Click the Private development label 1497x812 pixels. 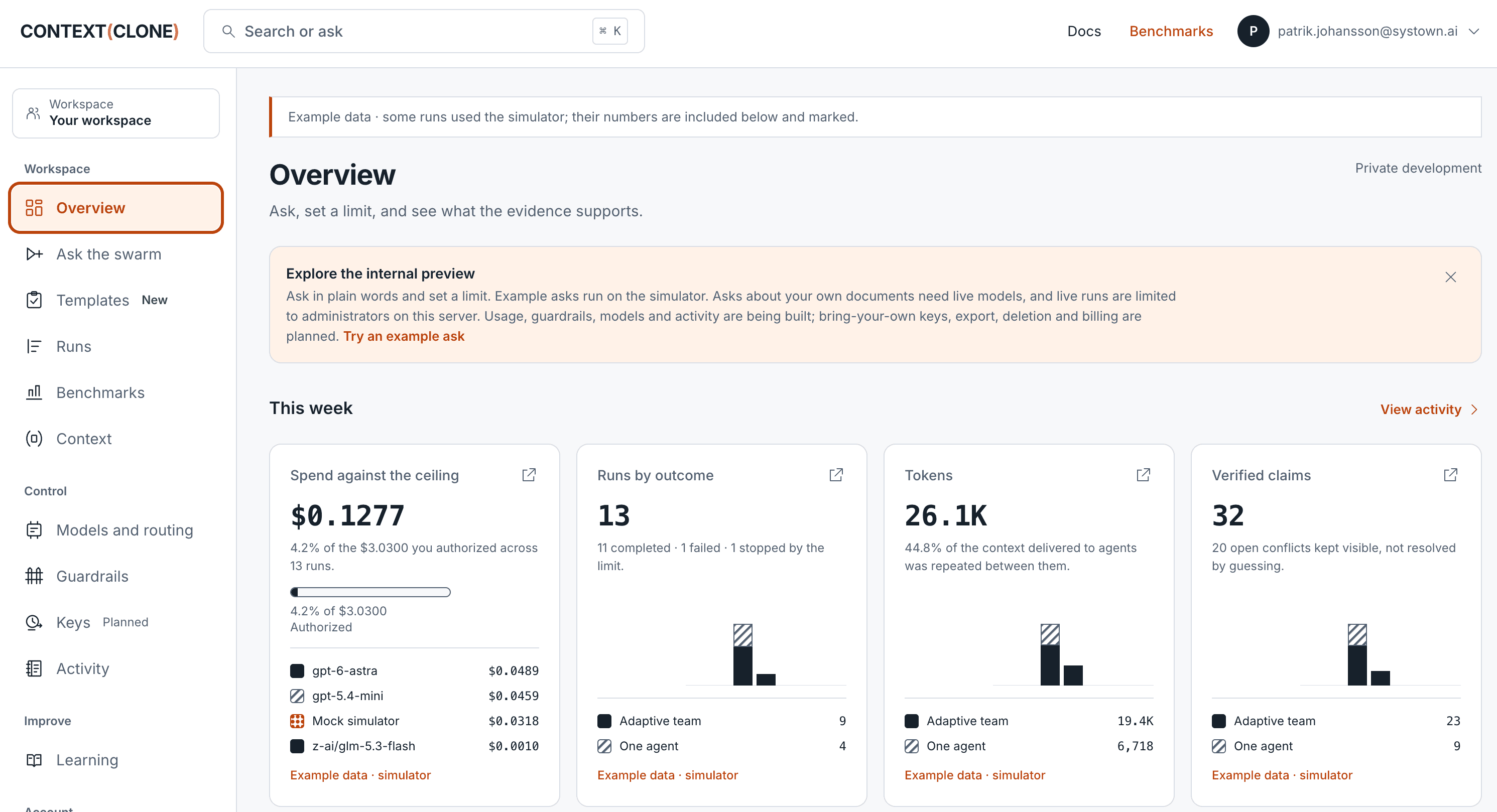click(1418, 169)
